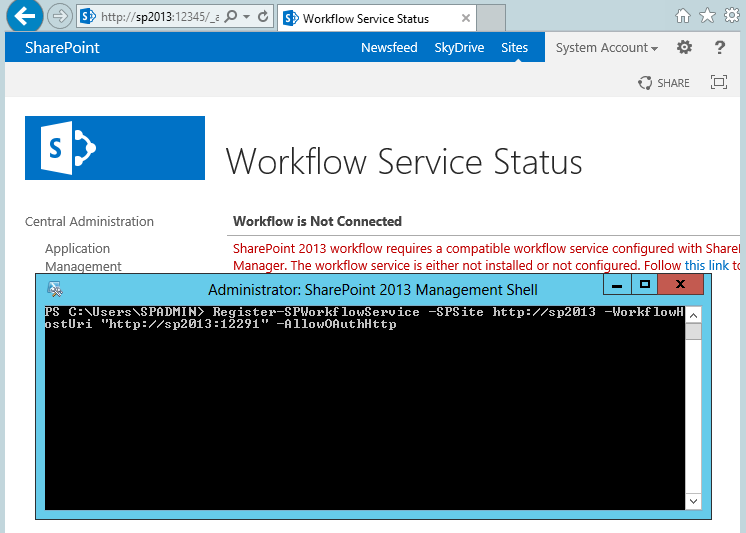Click the SHARE button

click(664, 83)
